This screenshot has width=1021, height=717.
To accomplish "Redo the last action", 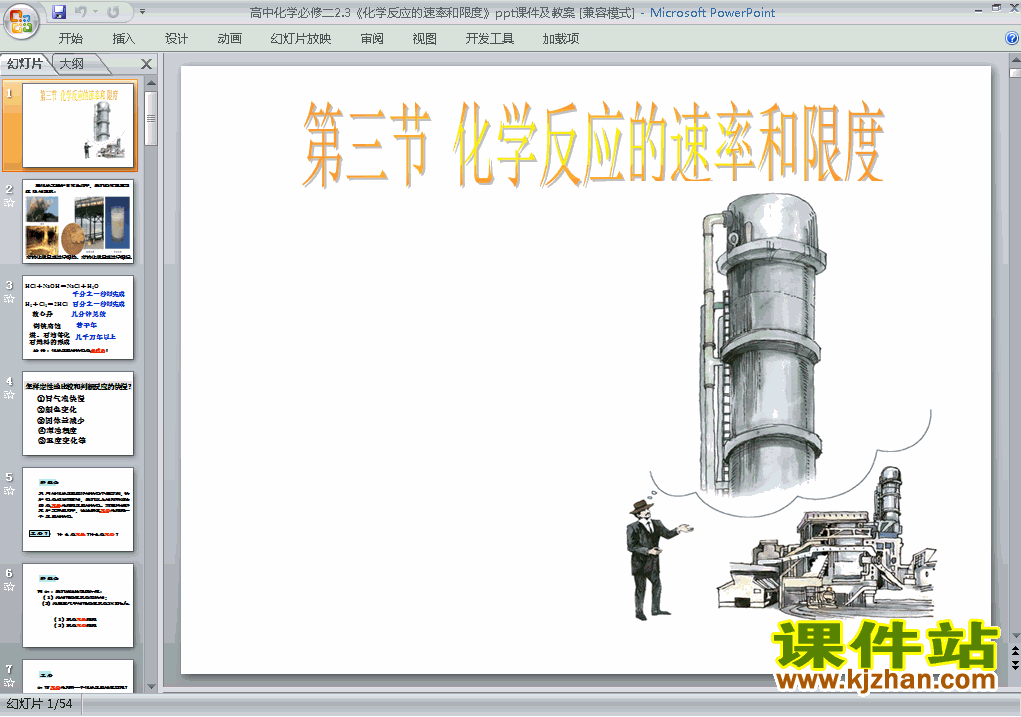I will [x=113, y=12].
